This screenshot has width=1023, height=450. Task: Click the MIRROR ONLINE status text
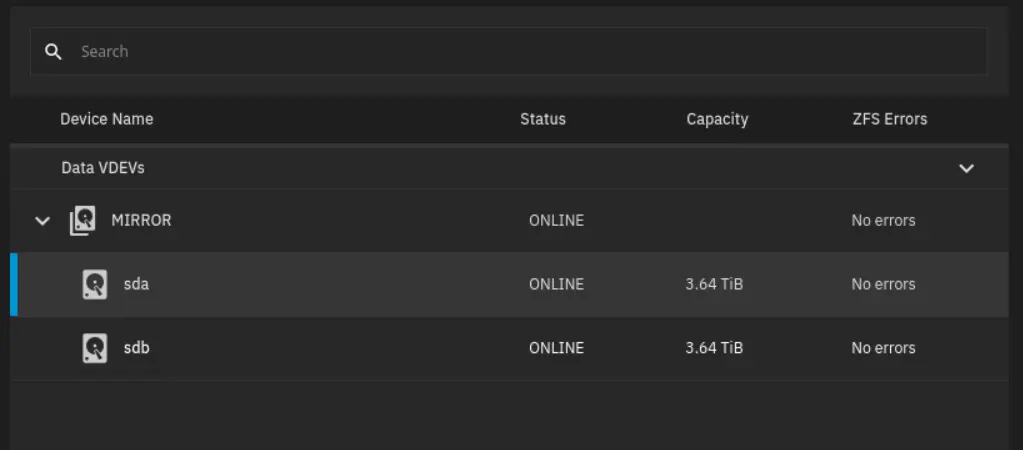click(557, 220)
